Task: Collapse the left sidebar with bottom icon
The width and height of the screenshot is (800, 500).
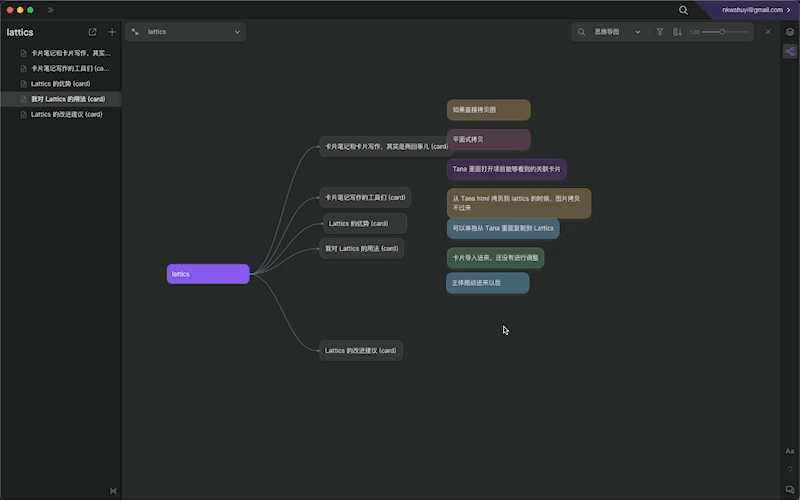Action: coord(113,491)
